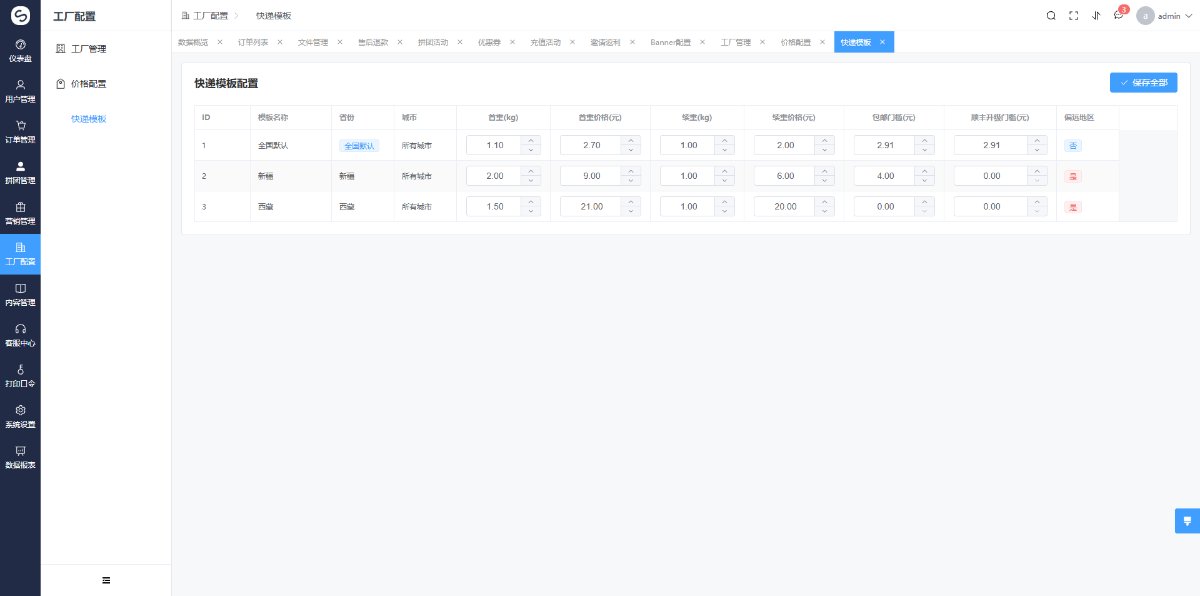The image size is (1200, 596).
Task: Click the 否 tag in 全国默认 row
Action: (x=1074, y=145)
